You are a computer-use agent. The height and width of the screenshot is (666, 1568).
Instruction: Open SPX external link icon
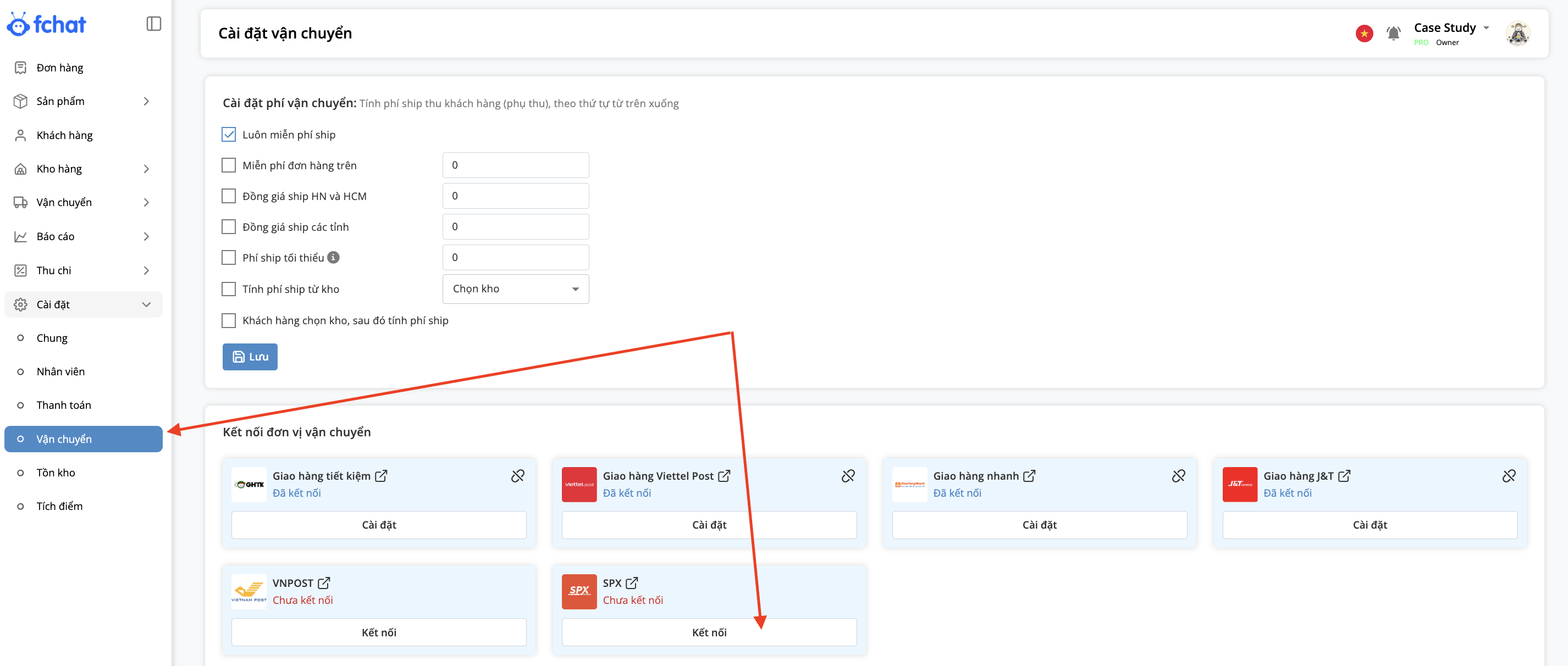click(632, 582)
